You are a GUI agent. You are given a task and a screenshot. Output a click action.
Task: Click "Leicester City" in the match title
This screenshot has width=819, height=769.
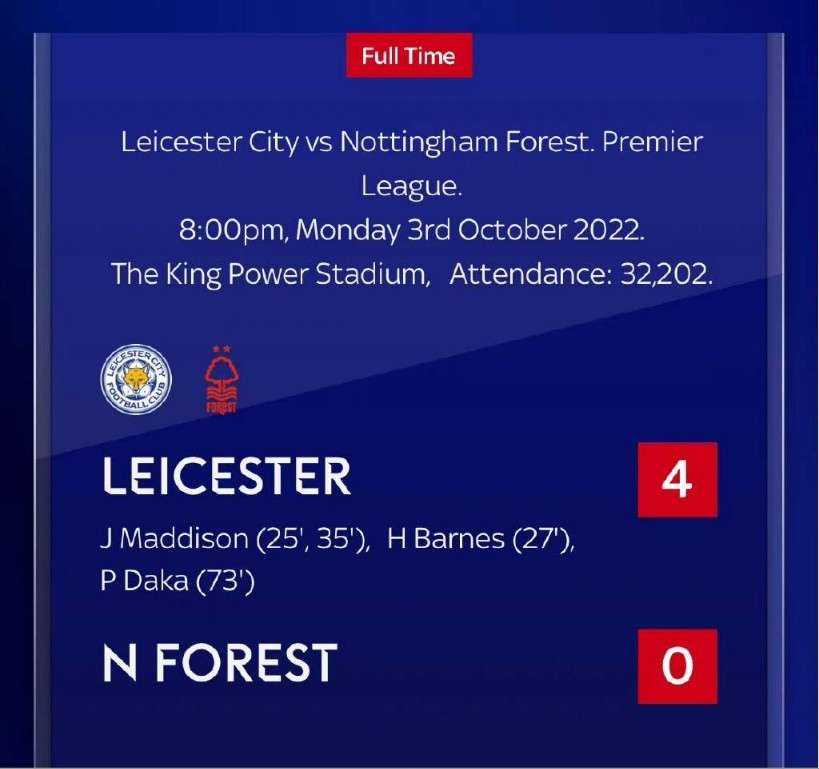[208, 142]
